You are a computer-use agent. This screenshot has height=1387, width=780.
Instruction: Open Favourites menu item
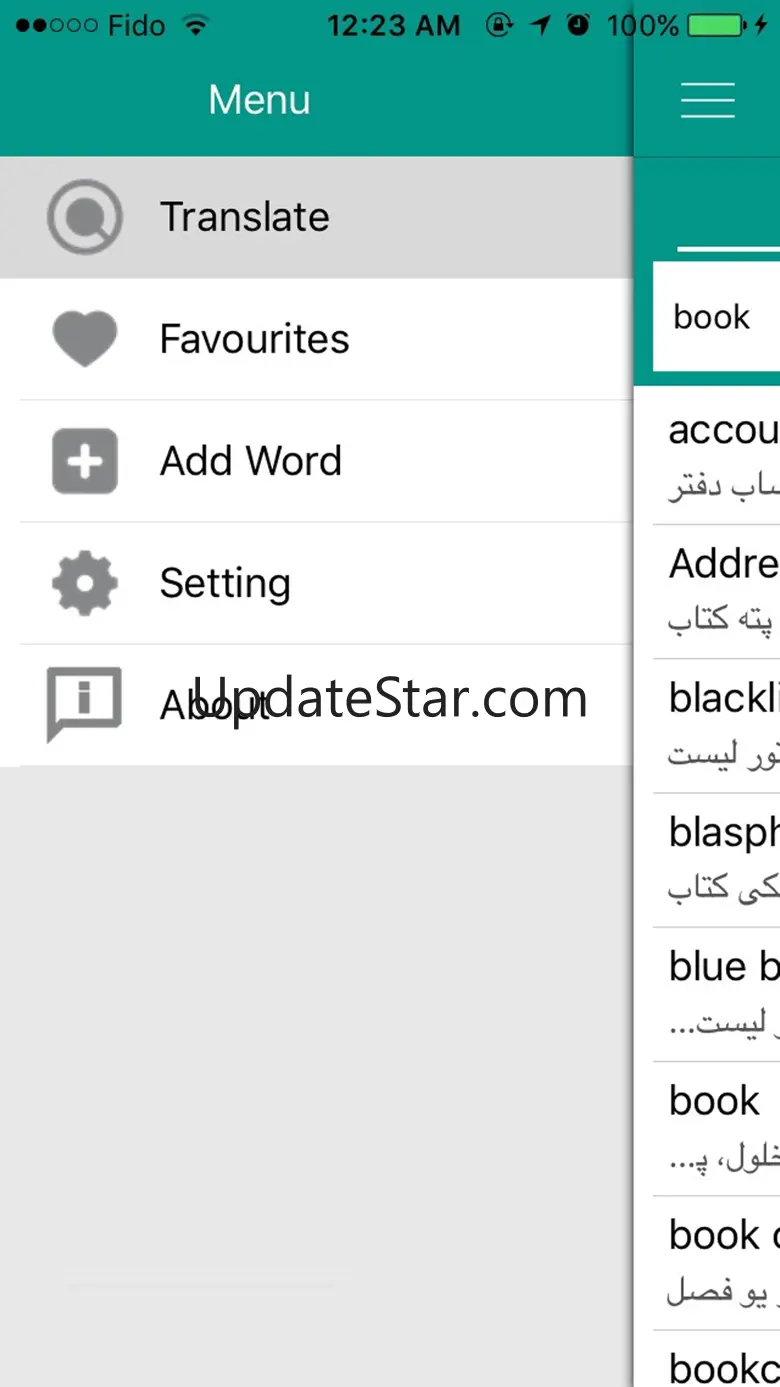[x=317, y=339]
